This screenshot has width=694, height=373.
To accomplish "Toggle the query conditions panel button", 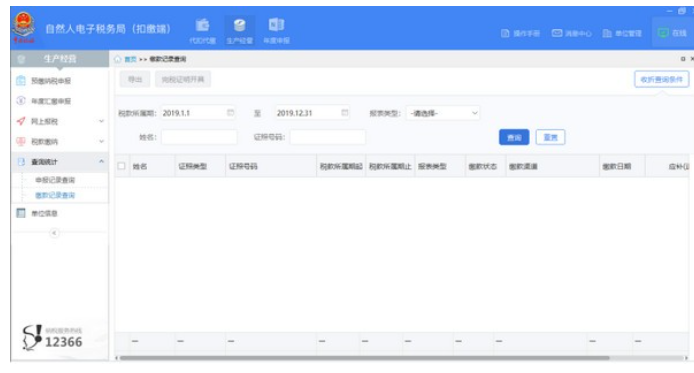I will point(661,79).
